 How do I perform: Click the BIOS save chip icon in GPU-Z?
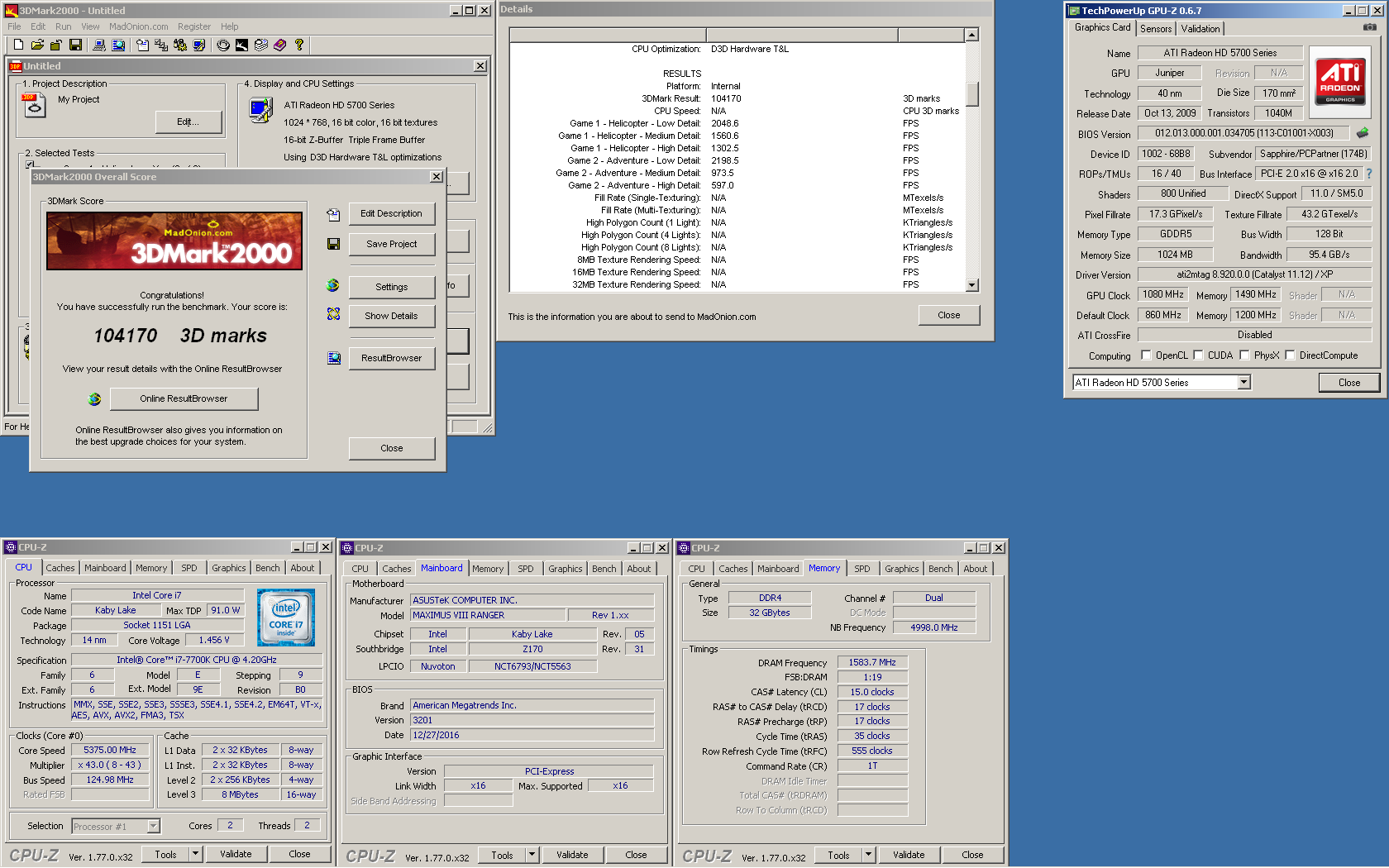tap(1363, 132)
